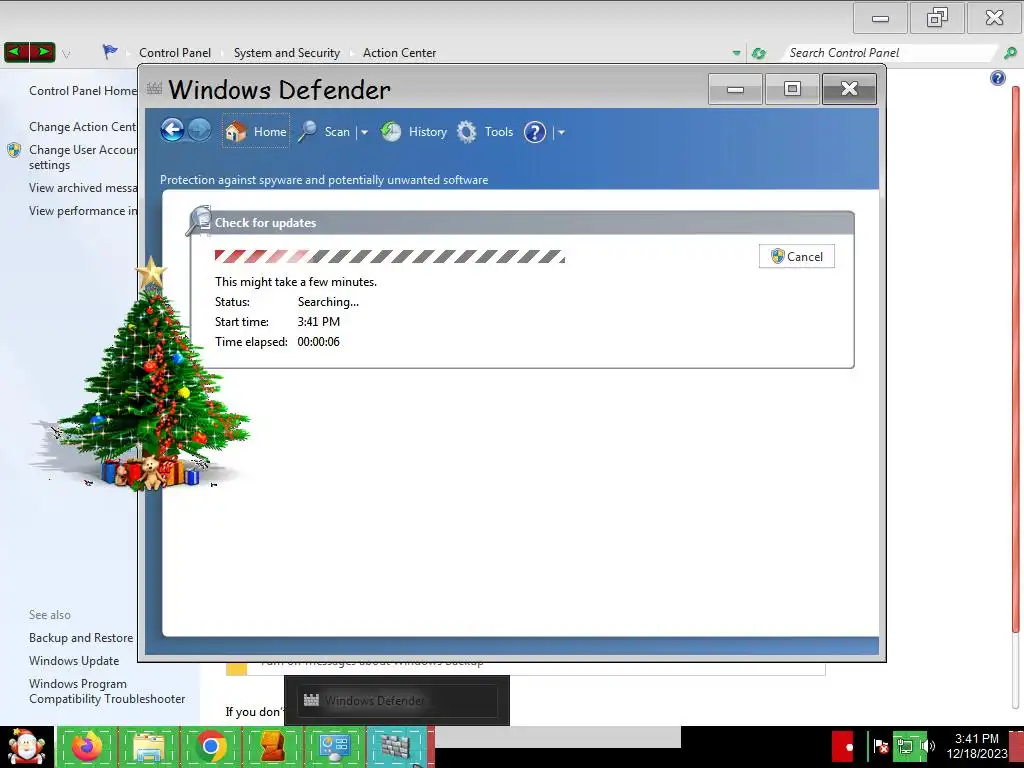
Task: Click the Defender help question mark icon
Action: [534, 132]
